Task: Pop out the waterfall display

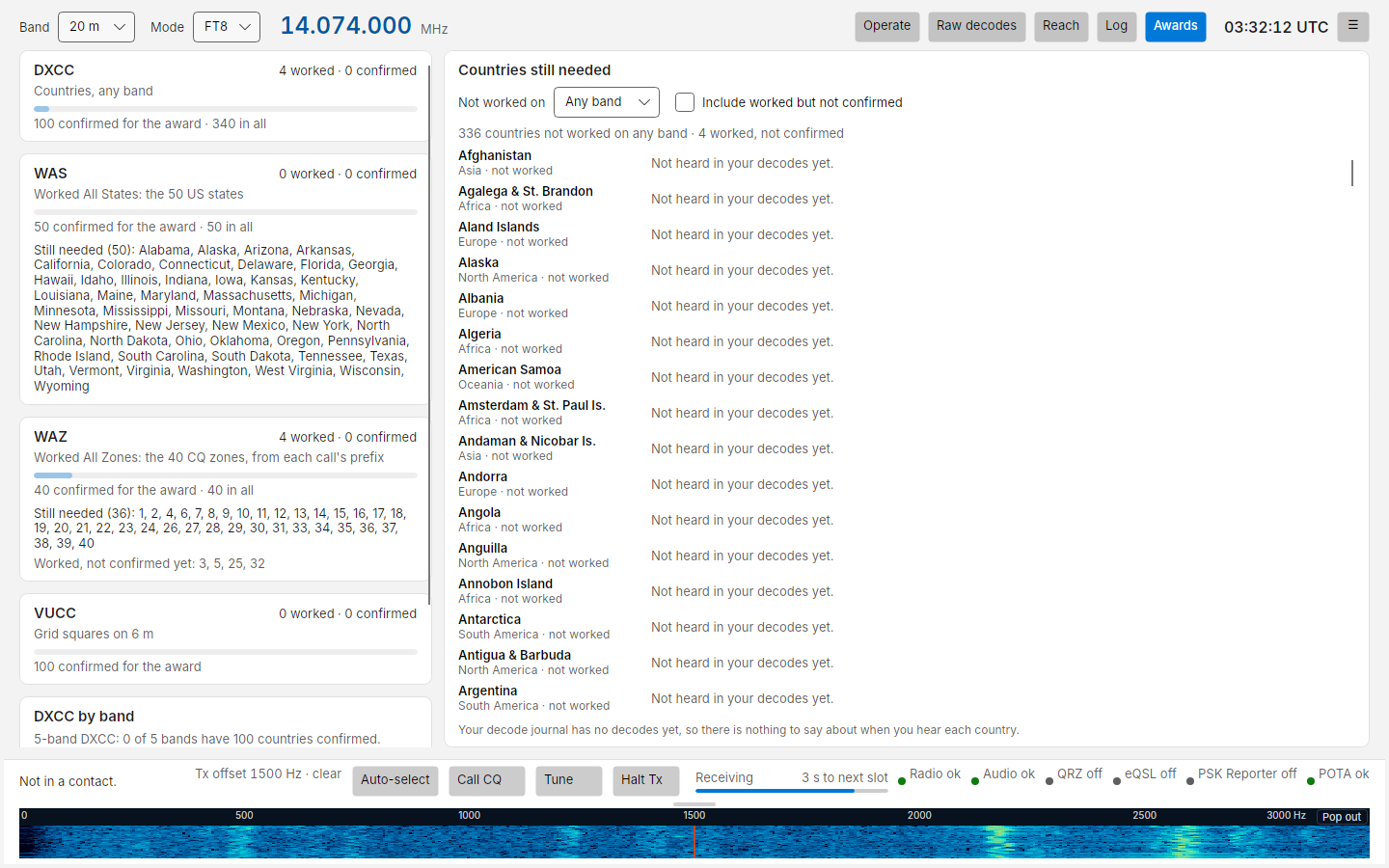Action: [1341, 817]
